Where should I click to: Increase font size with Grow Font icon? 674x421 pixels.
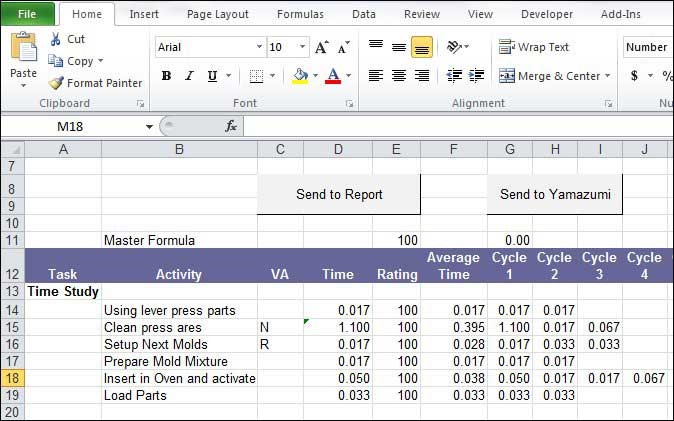(321, 48)
